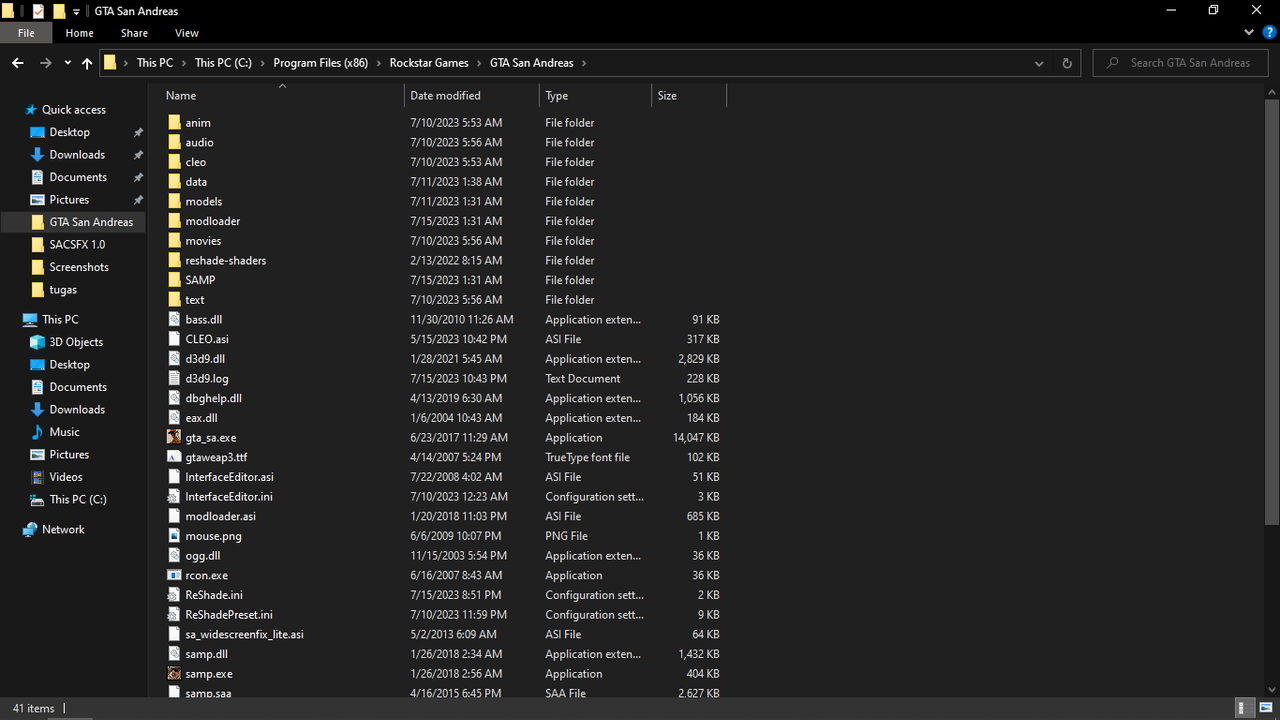Navigate to This PC (C:) breadcrumb
Viewport: 1280px width, 720px height.
223,63
